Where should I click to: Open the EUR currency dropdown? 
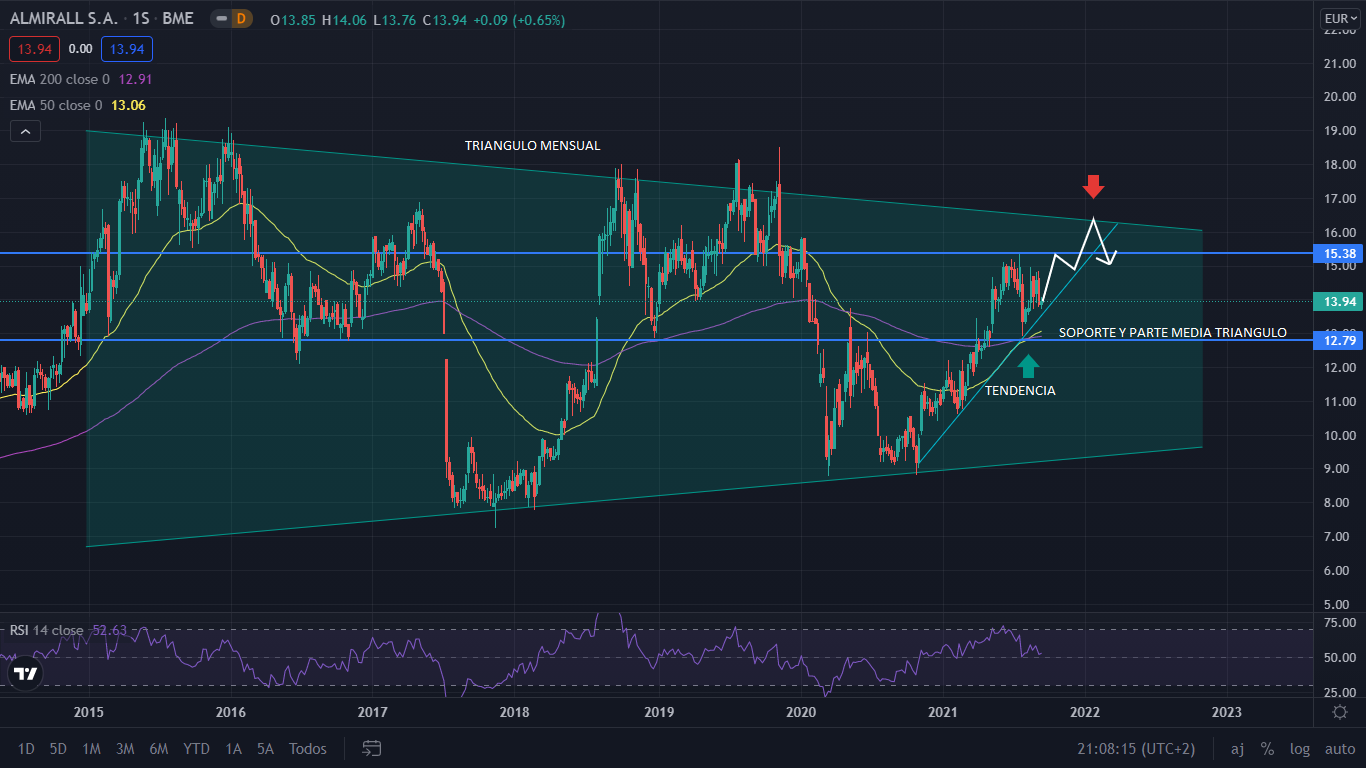(x=1335, y=18)
